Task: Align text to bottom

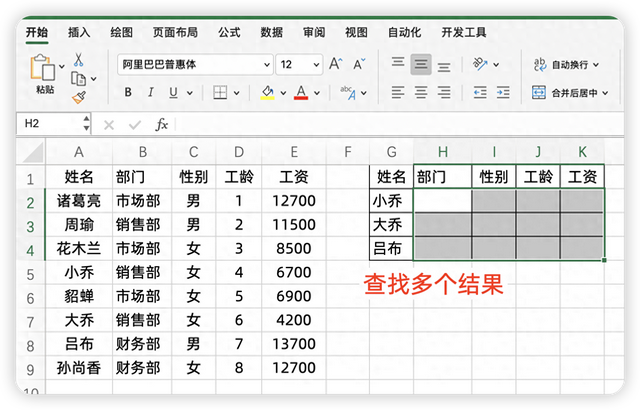Action: click(x=444, y=66)
